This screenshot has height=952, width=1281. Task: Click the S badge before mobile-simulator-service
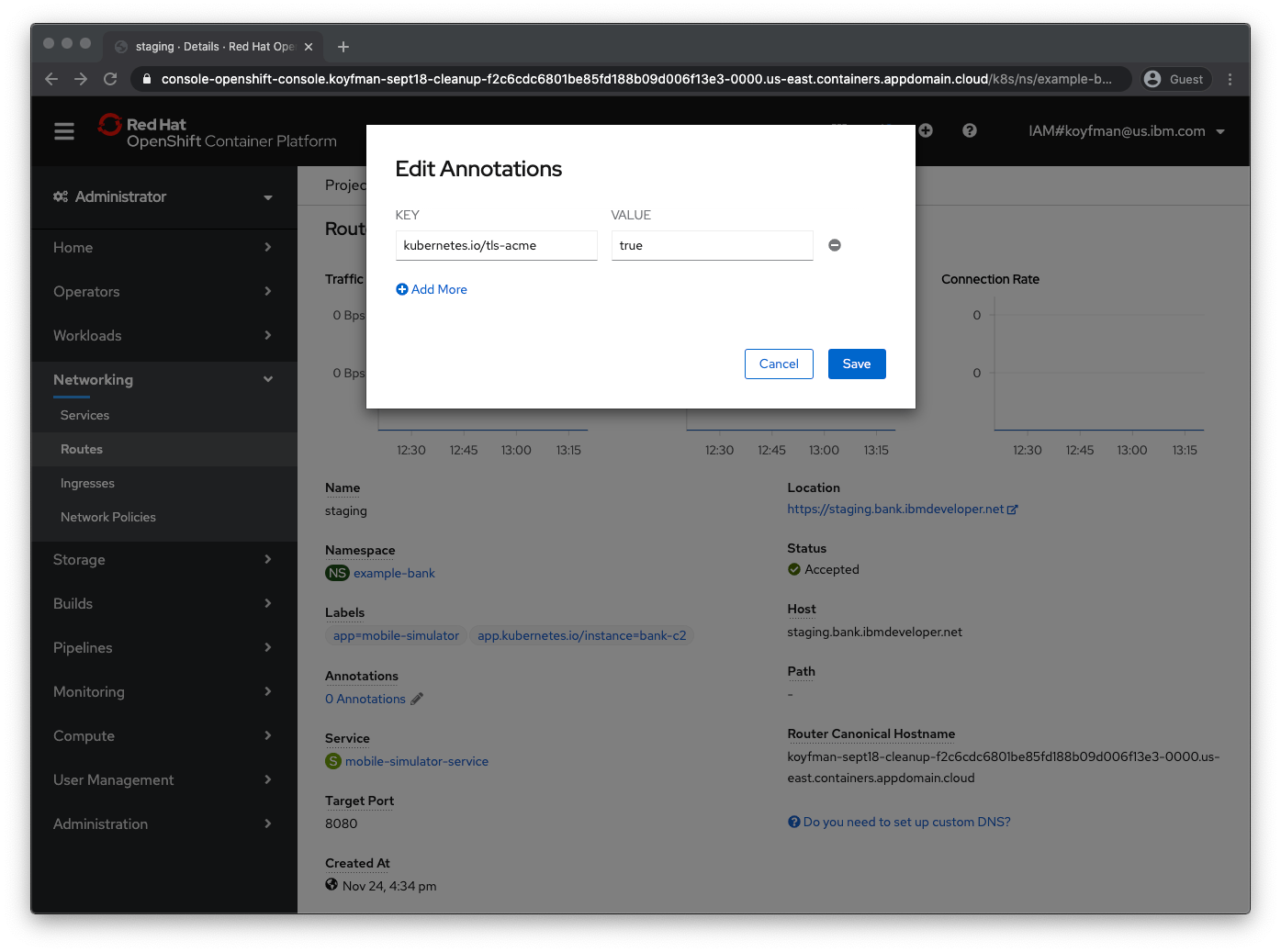pyautogui.click(x=332, y=761)
